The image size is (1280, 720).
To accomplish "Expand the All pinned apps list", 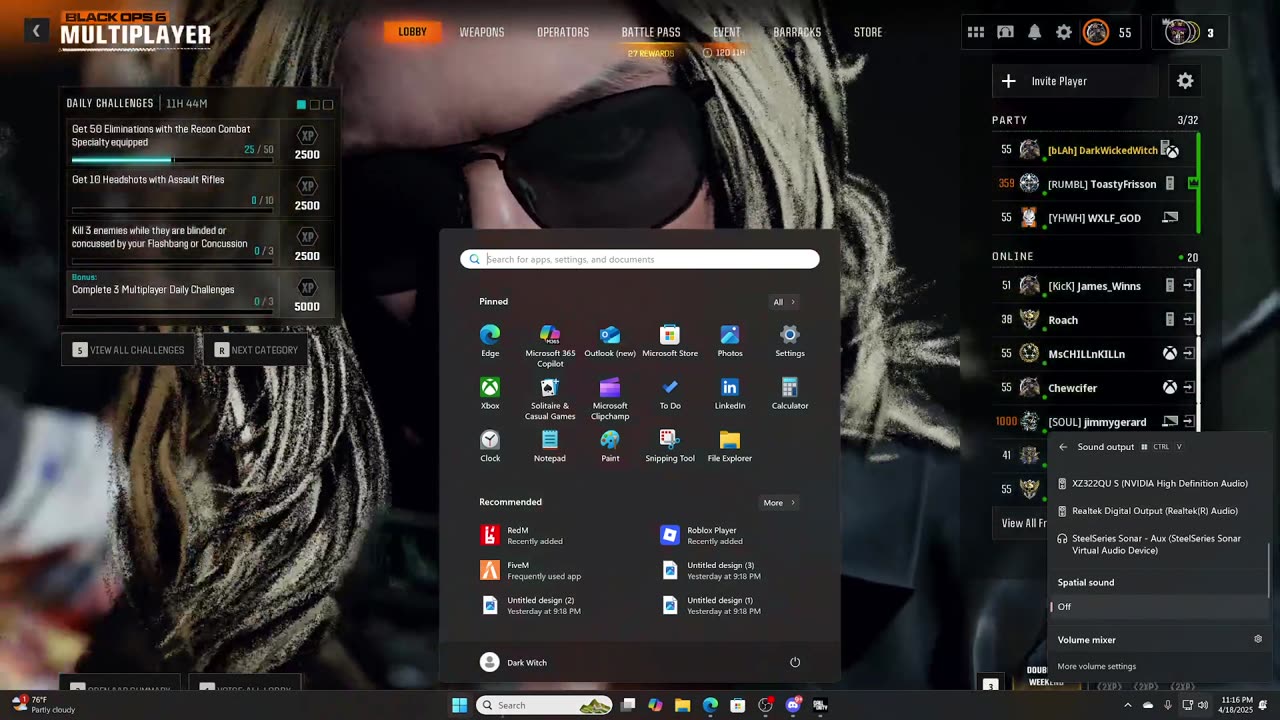I will (x=783, y=302).
